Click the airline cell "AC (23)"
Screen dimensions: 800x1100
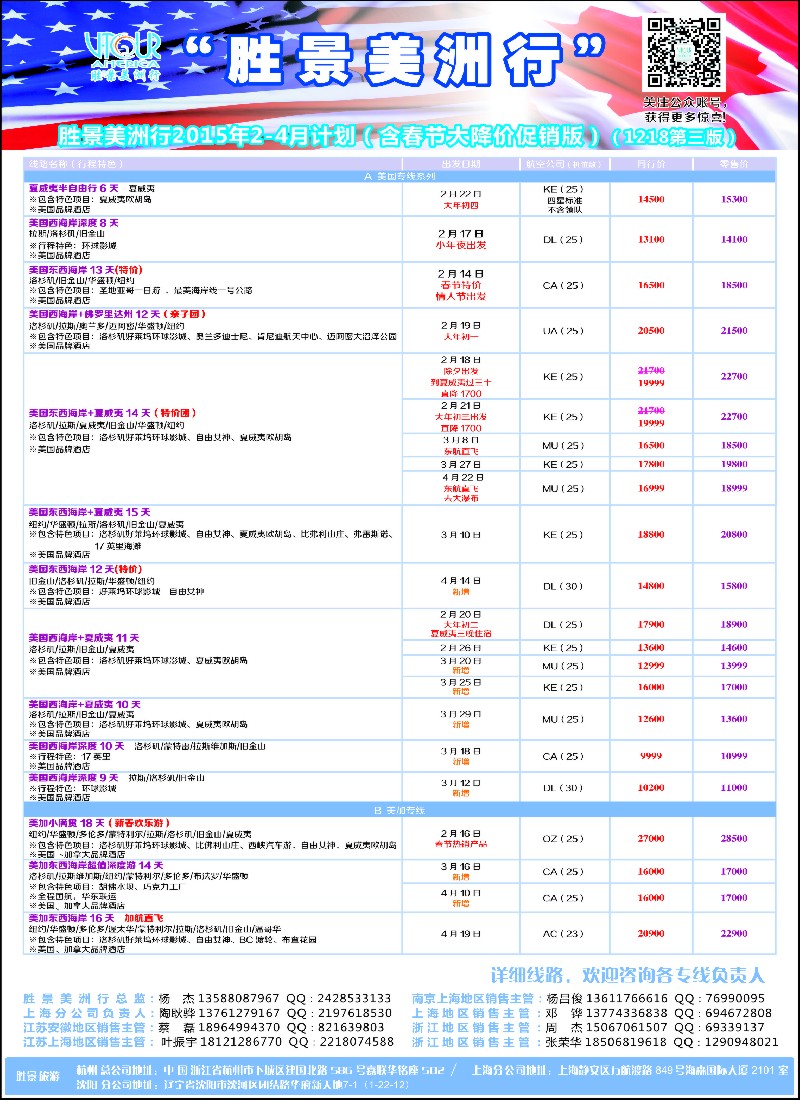[564, 934]
